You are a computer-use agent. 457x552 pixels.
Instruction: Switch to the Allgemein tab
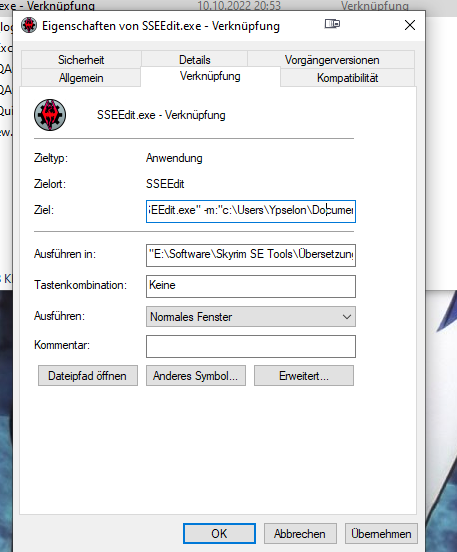[81, 77]
